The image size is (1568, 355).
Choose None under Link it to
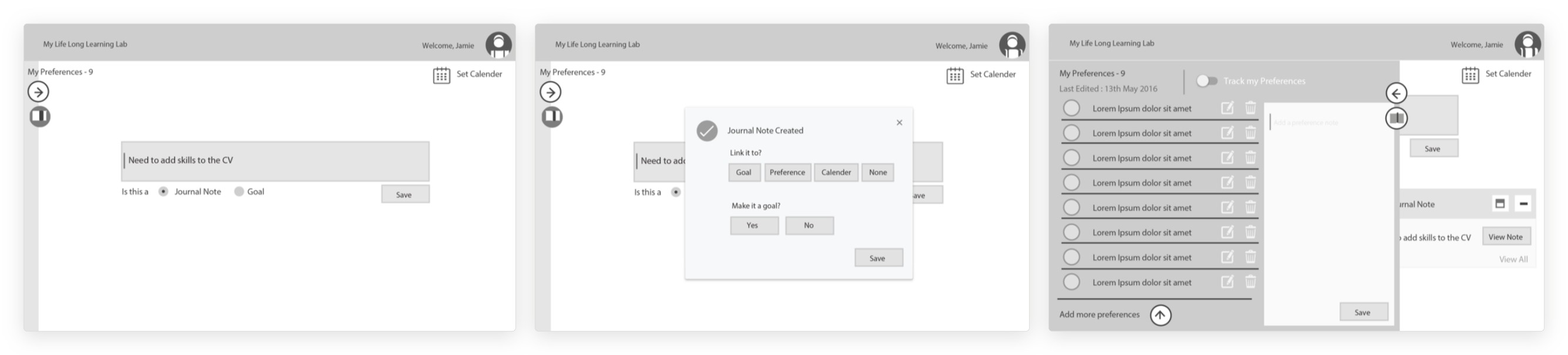878,173
